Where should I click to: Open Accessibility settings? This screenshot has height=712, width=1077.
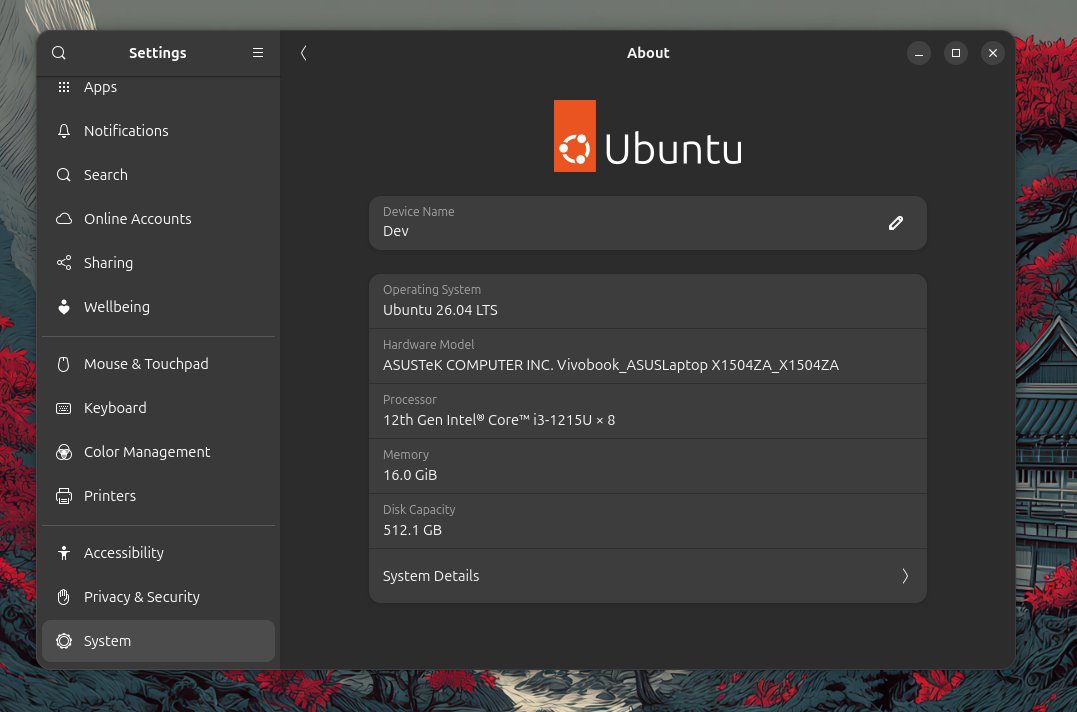click(x=158, y=553)
